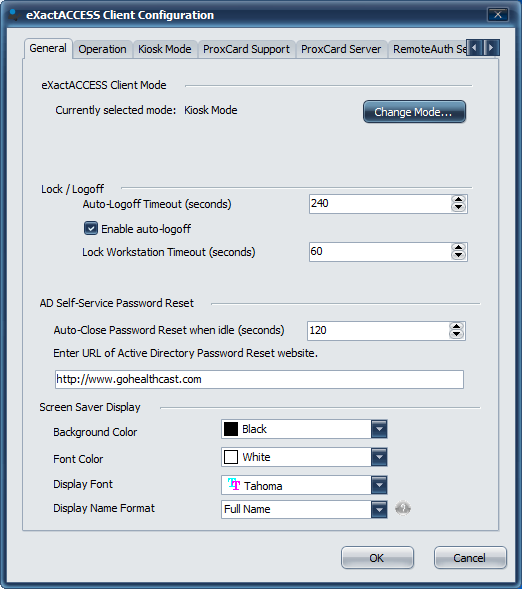Decrease the Lock Workstation Timeout value
Viewport: 522px width, 589px height.
click(x=458, y=256)
